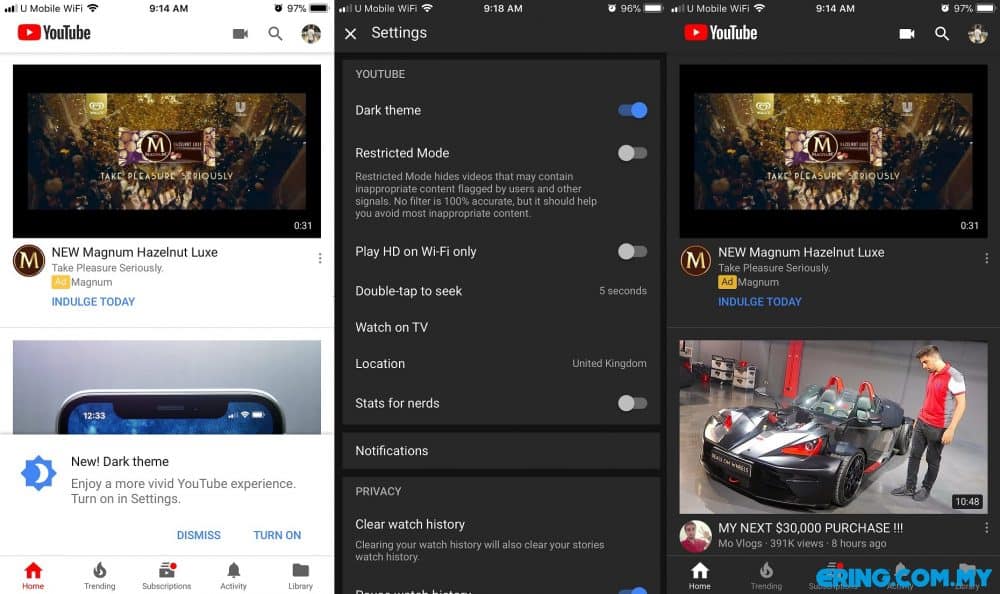Tap the Dark theme setting label
The height and width of the screenshot is (594, 1000).
click(x=388, y=110)
